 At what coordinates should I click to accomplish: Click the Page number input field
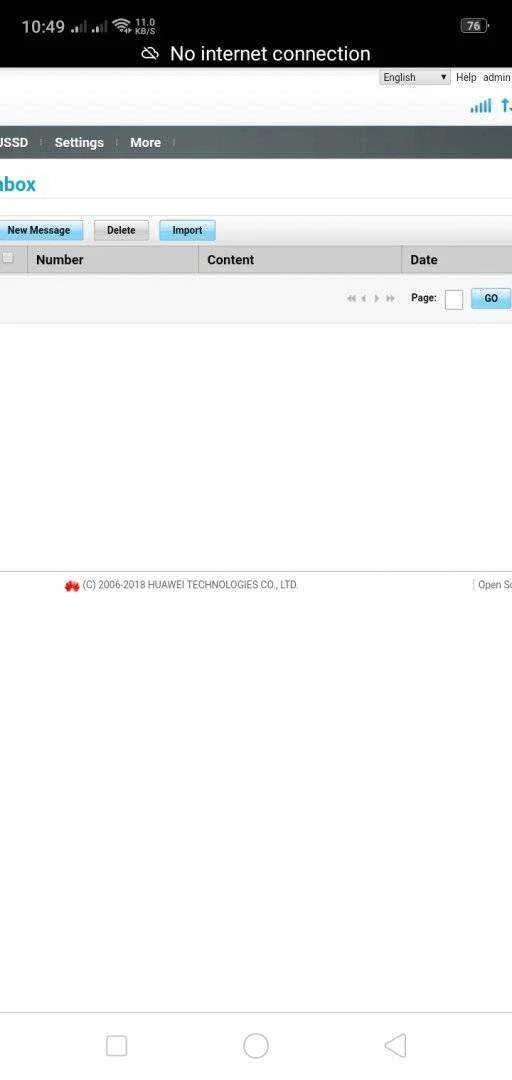click(454, 300)
